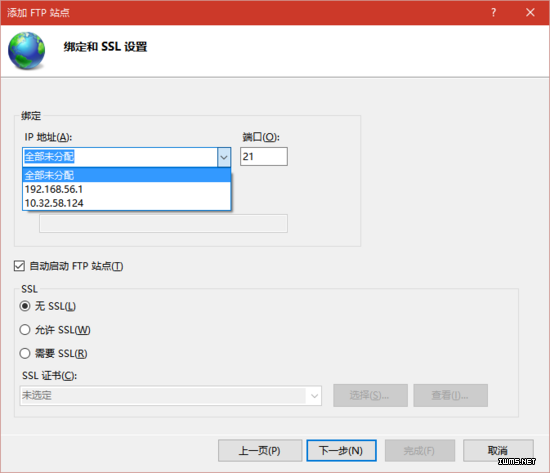The image size is (550, 473).
Task: Click the 取消 button
Action: [498, 451]
